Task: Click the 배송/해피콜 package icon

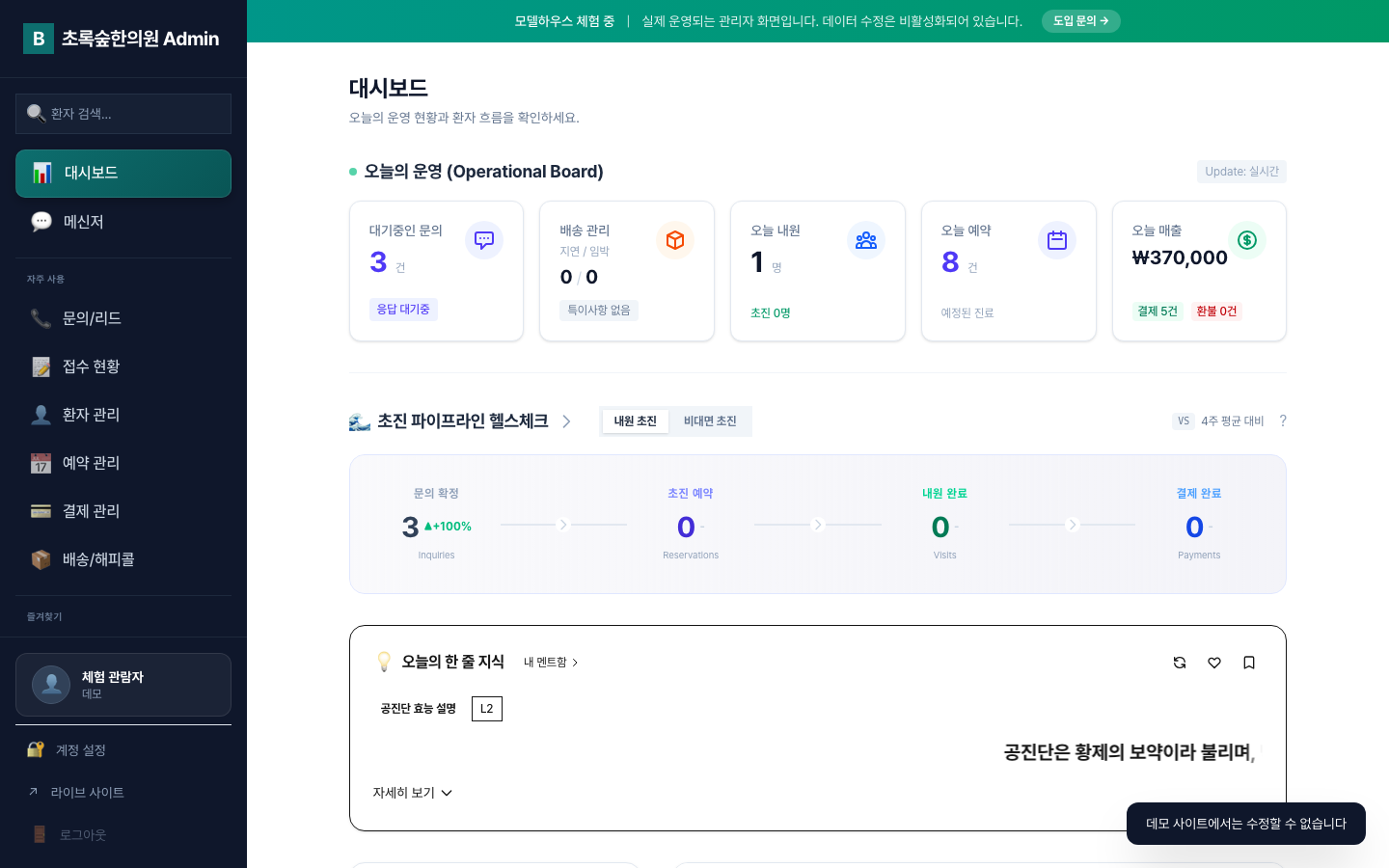Action: (41, 559)
